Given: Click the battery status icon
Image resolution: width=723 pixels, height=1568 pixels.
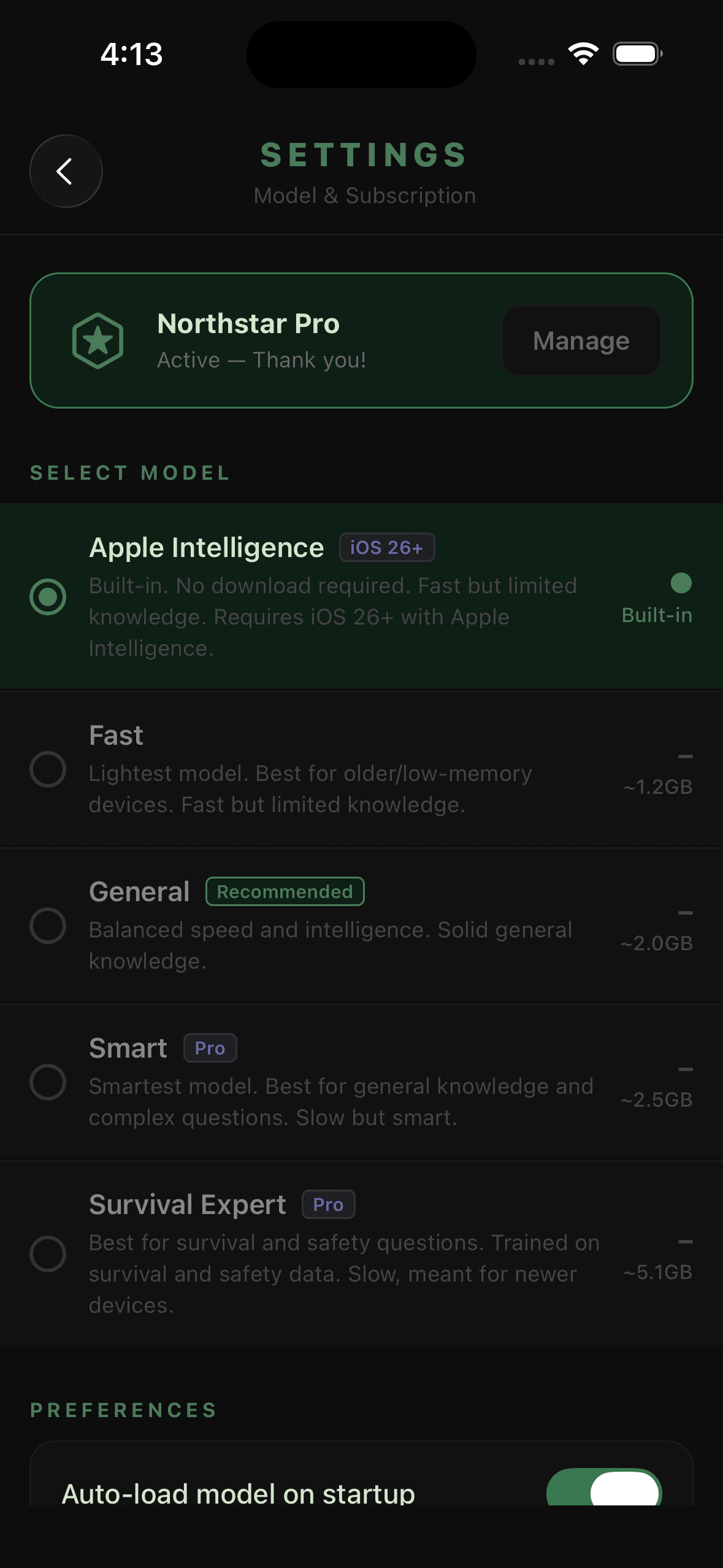Looking at the screenshot, I should pos(638,54).
